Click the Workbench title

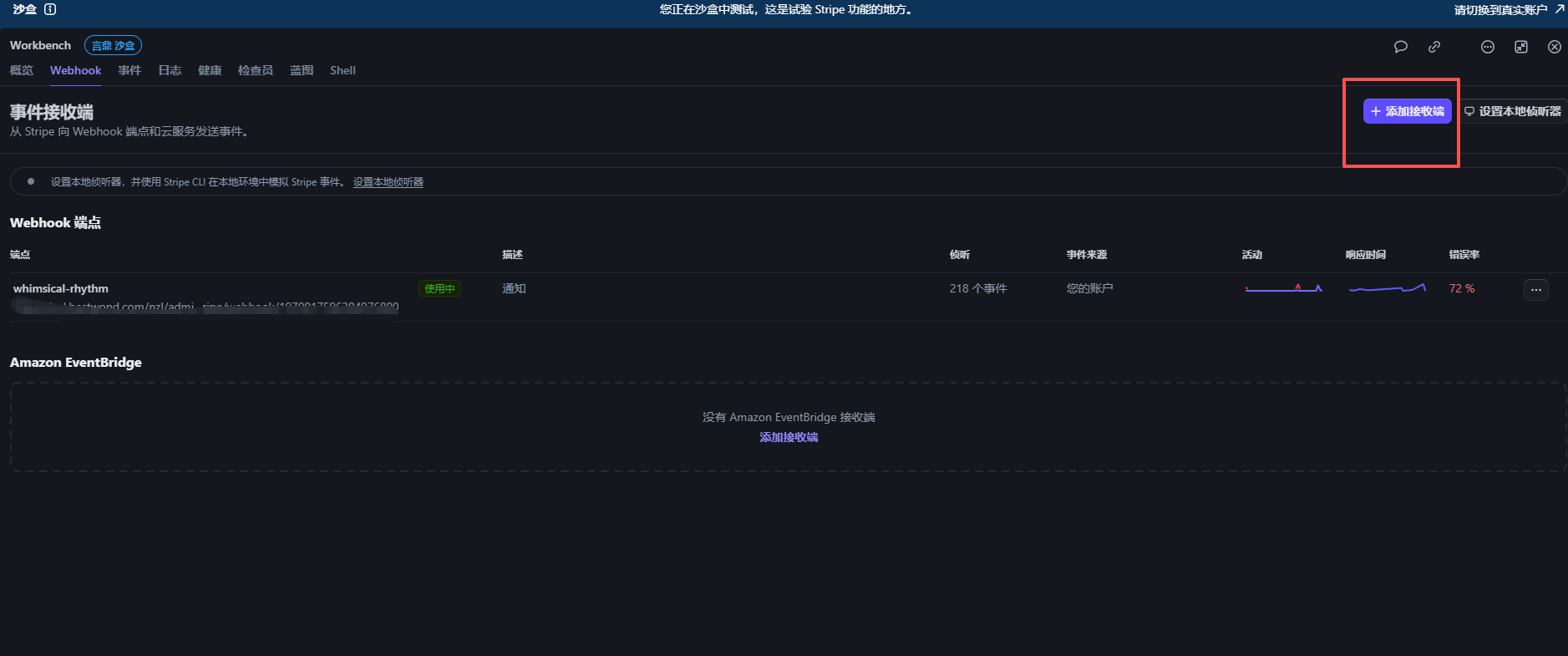click(40, 45)
